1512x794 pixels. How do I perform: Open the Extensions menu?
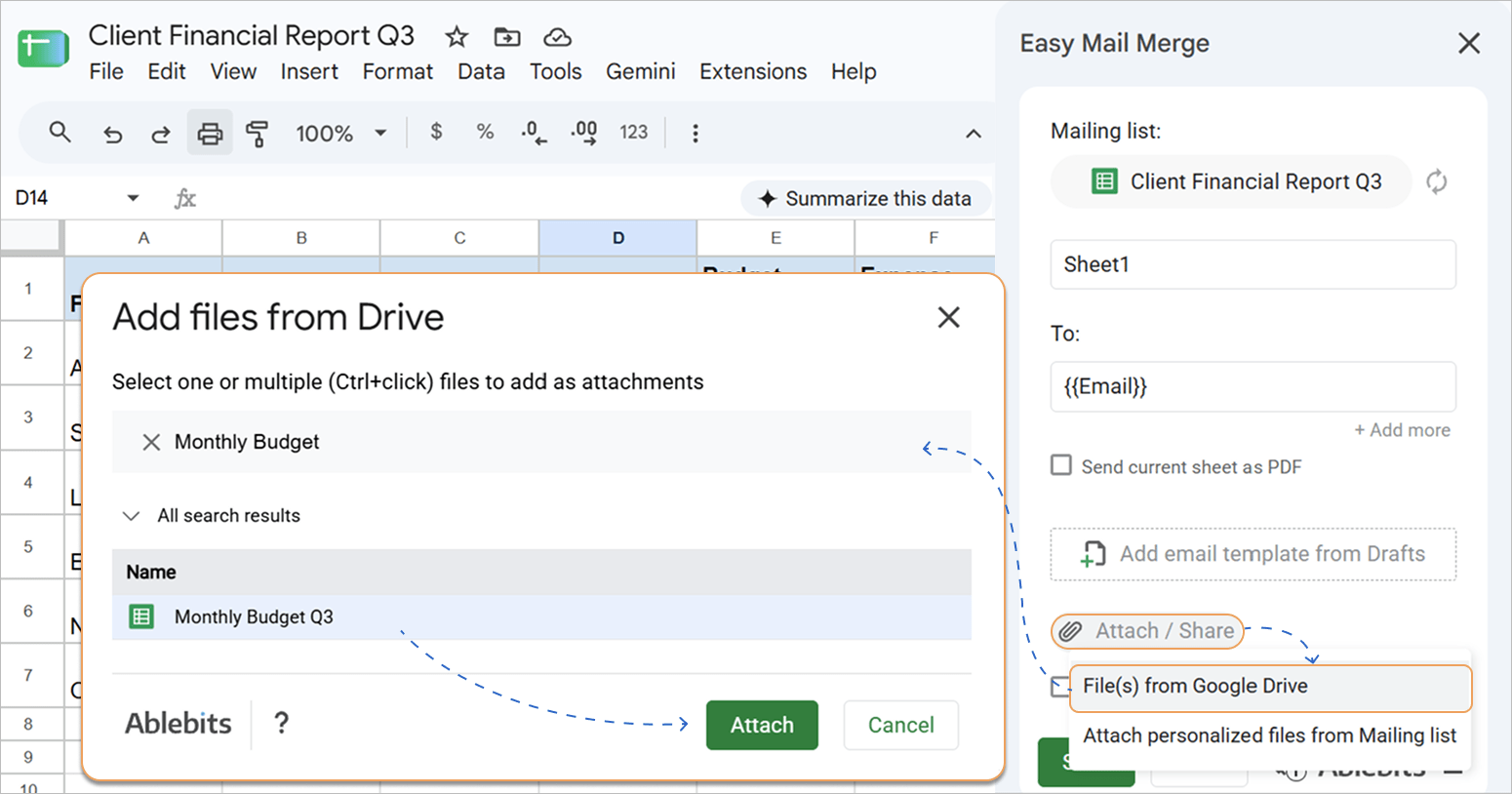tap(753, 71)
